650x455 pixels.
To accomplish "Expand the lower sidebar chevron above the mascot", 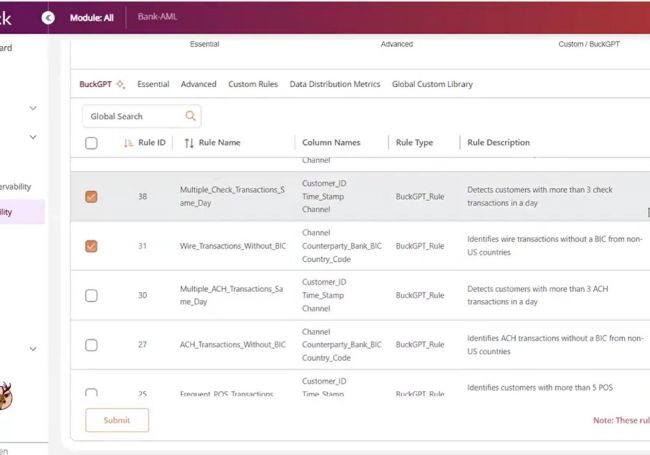I will 33,349.
